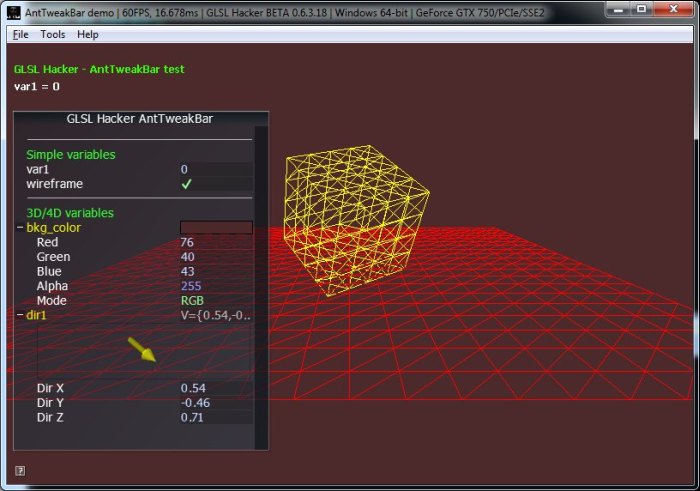
Task: Open the Help menu
Action: click(x=88, y=34)
